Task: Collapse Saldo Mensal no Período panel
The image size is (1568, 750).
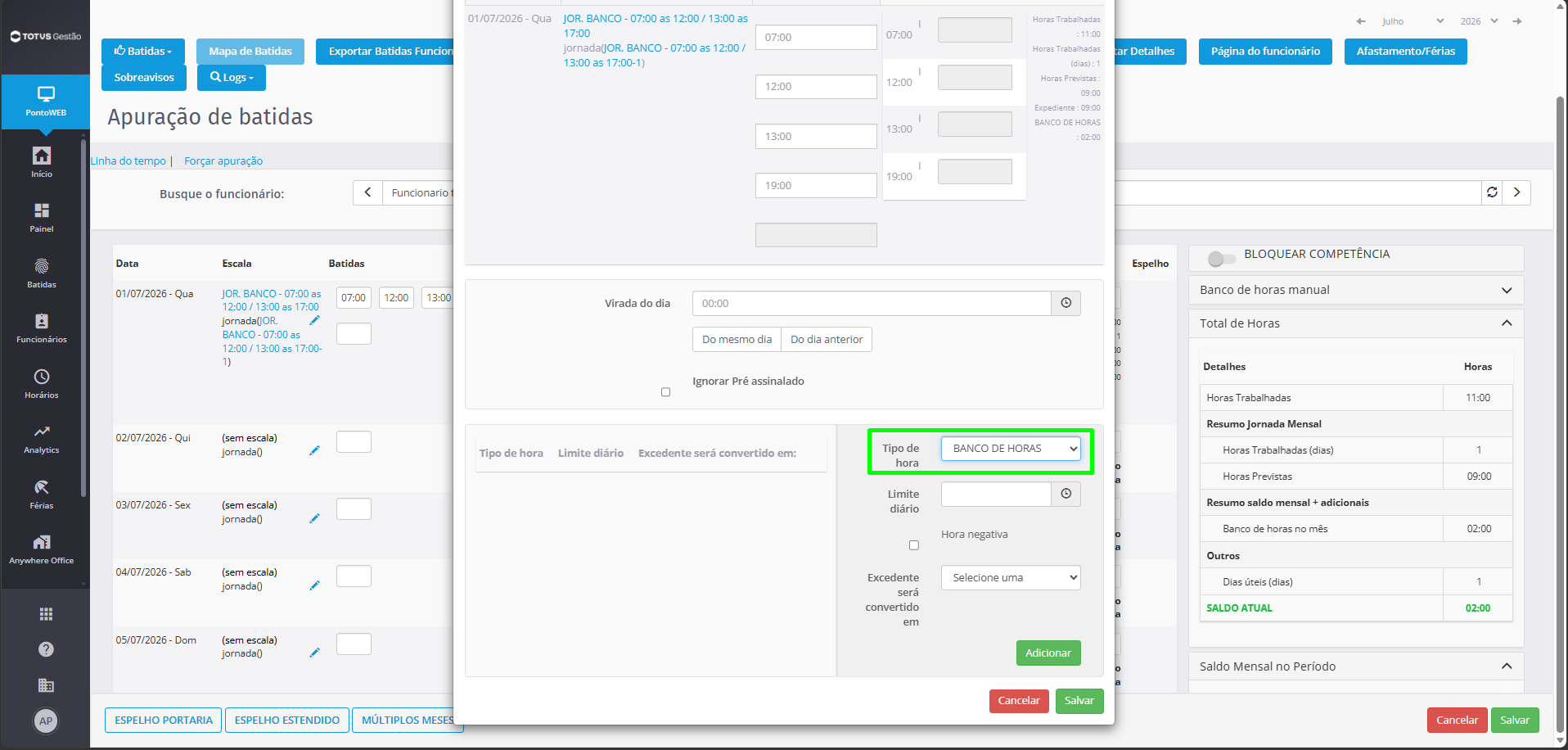Action: [1356, 666]
